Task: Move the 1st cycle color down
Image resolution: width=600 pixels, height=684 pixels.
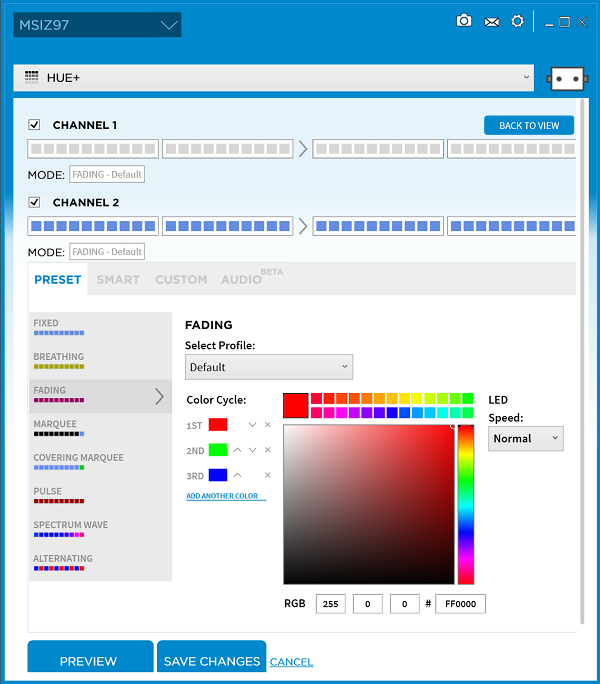Action: pos(252,425)
